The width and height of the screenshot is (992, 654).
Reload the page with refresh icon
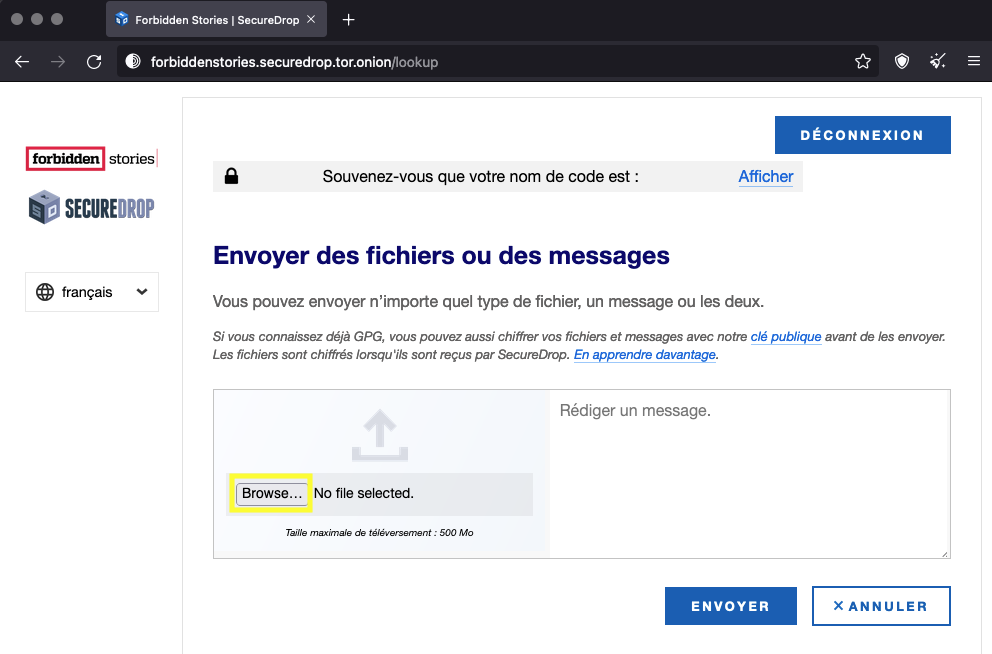(x=94, y=62)
